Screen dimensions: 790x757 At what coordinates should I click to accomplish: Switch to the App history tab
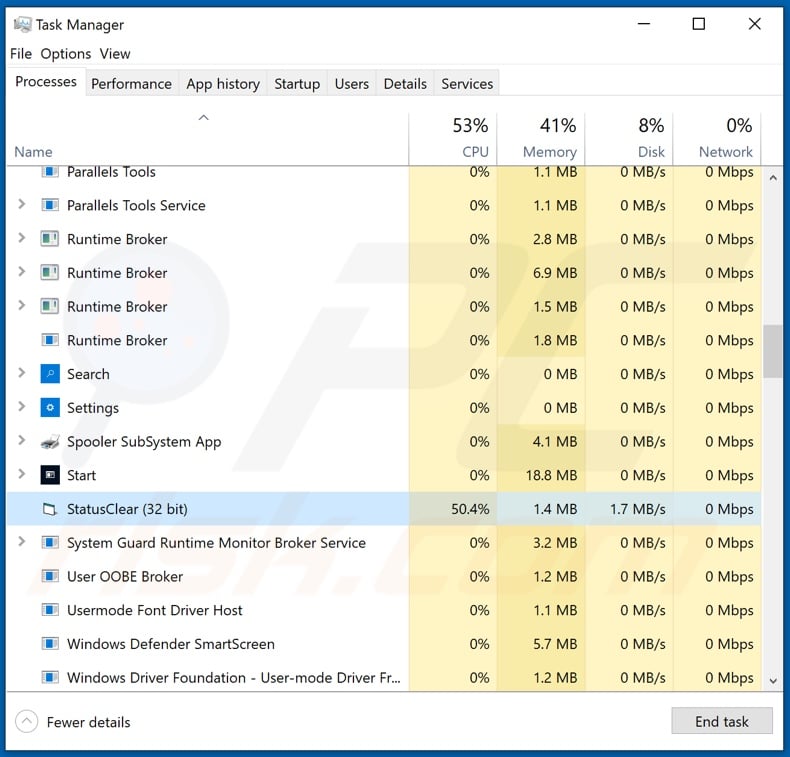point(223,84)
